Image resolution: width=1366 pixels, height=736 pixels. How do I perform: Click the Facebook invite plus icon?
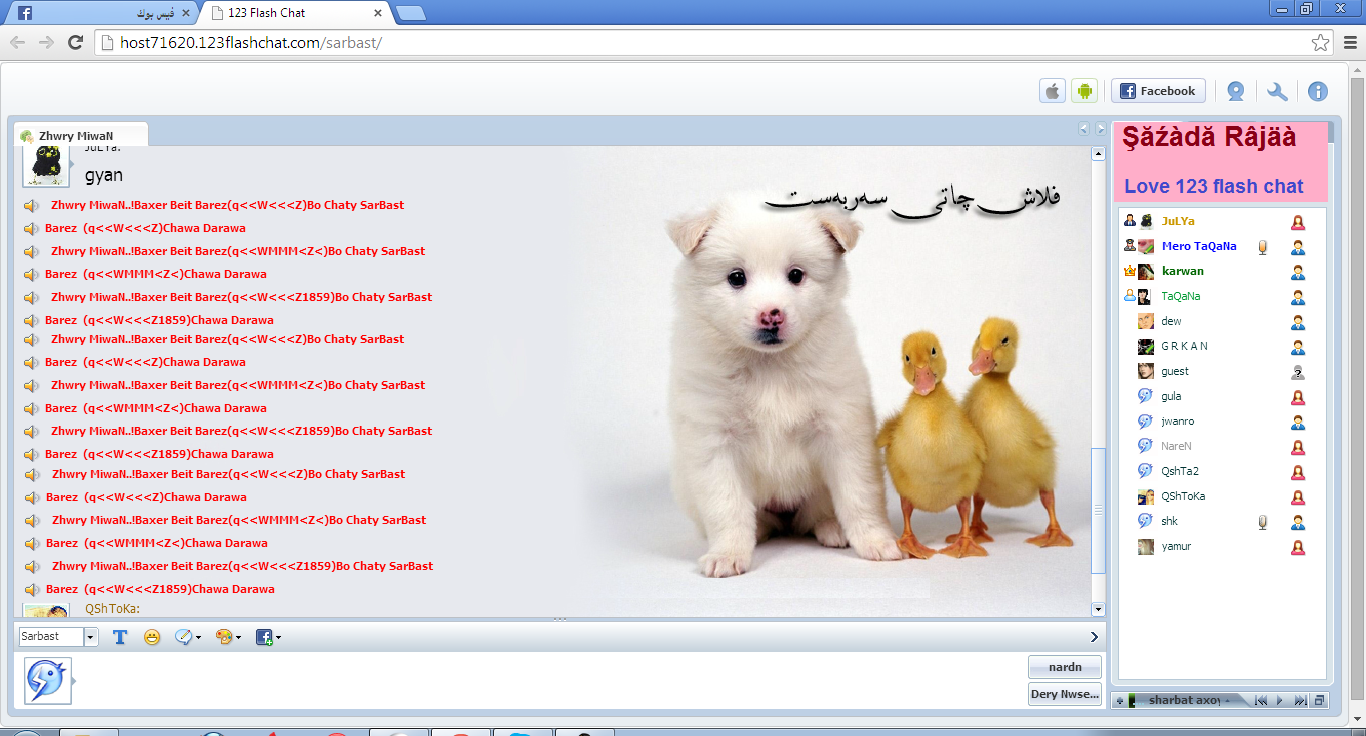pyautogui.click(x=265, y=637)
